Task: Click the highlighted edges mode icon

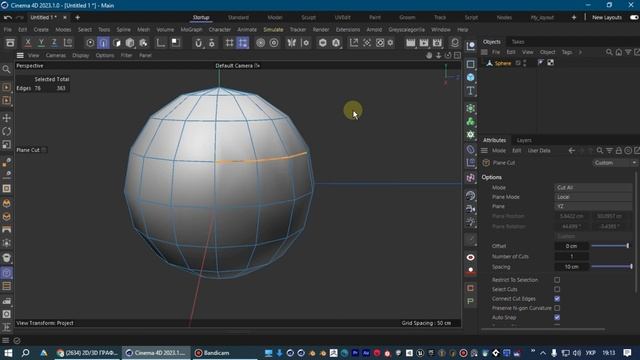Action: click(103, 43)
